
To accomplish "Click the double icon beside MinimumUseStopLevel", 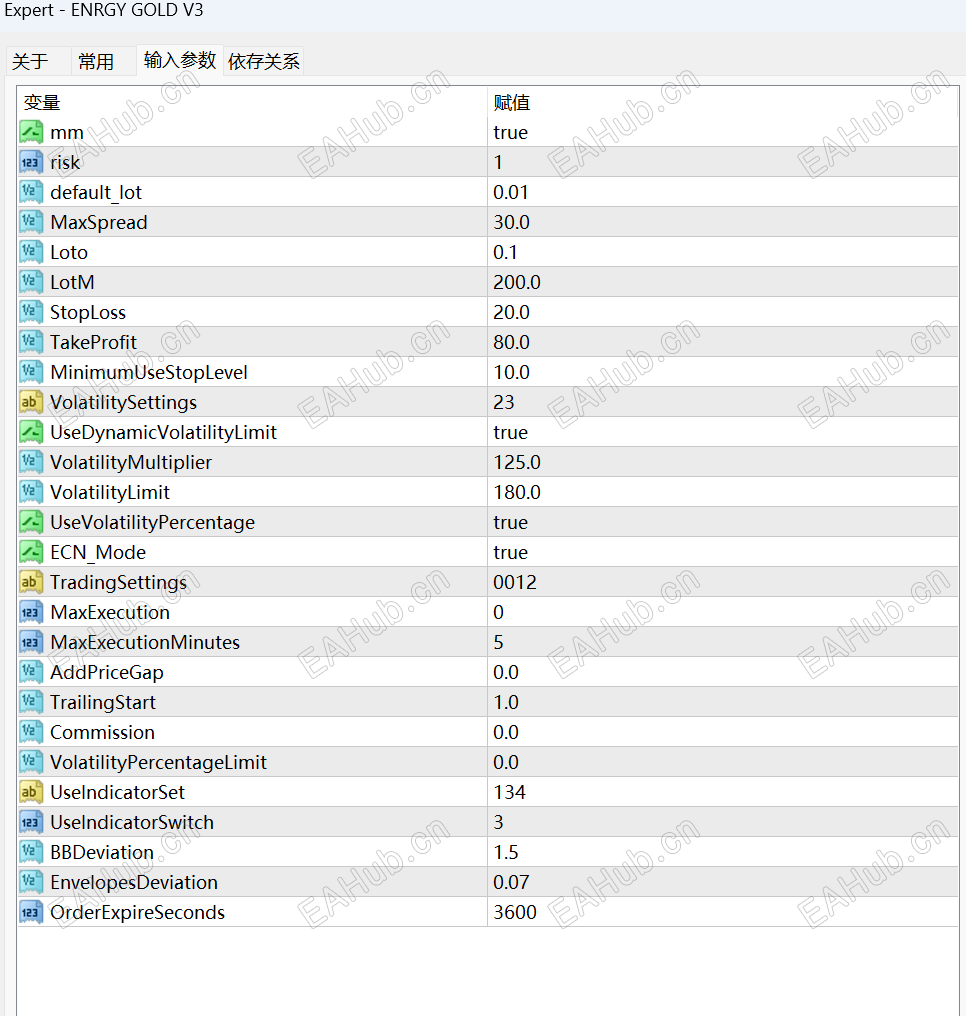I will tap(30, 372).
